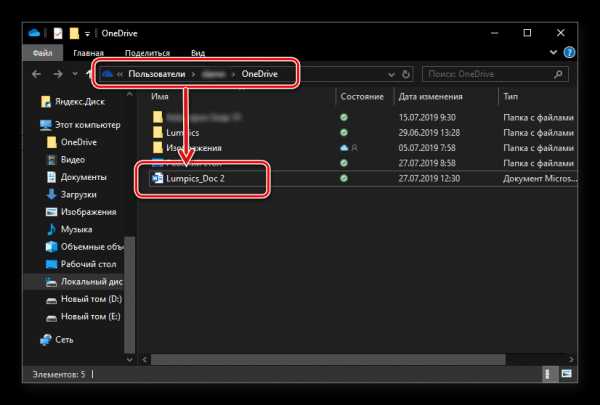Sort by the Тип column header

[x=510, y=96]
